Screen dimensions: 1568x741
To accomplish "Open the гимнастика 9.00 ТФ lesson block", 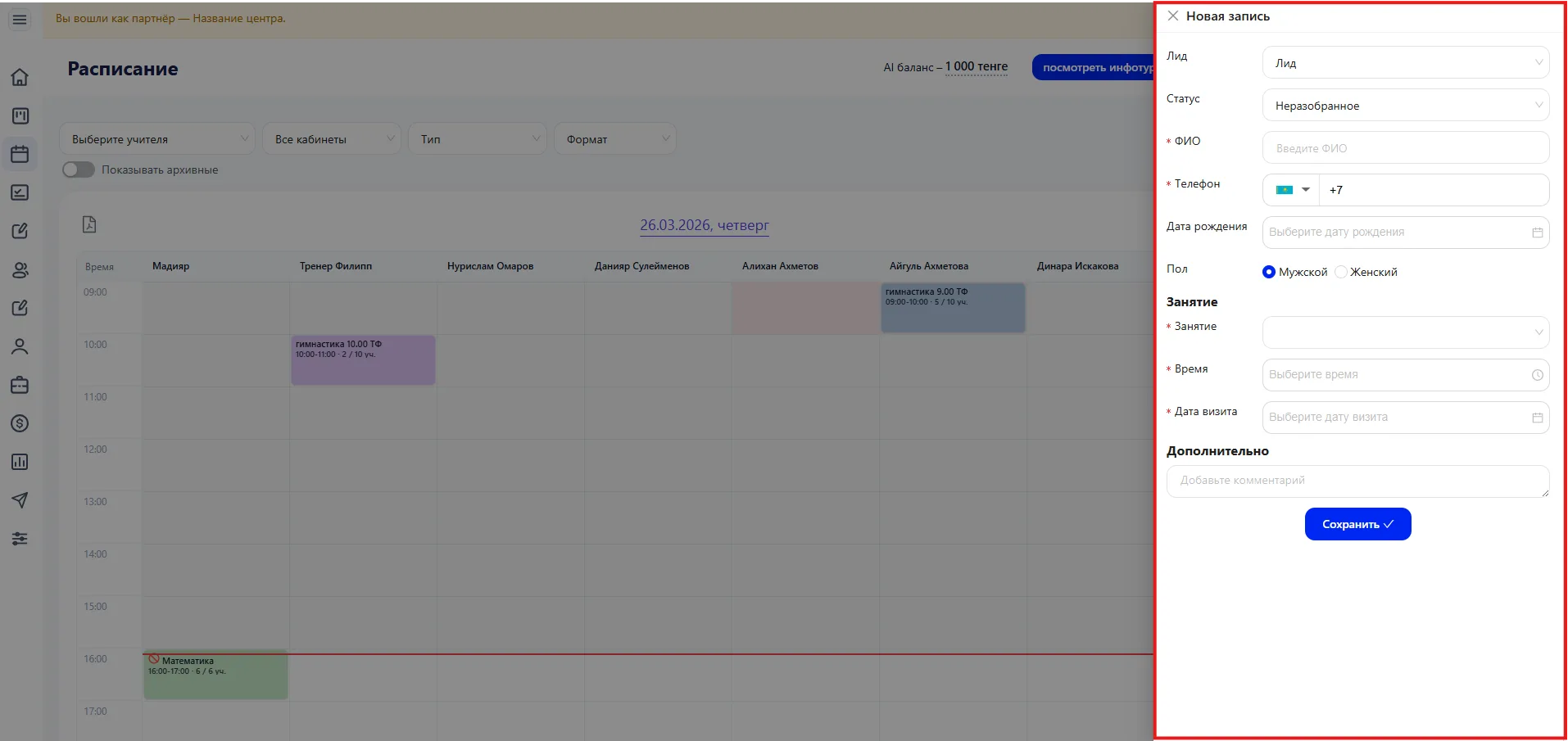I will (953, 308).
